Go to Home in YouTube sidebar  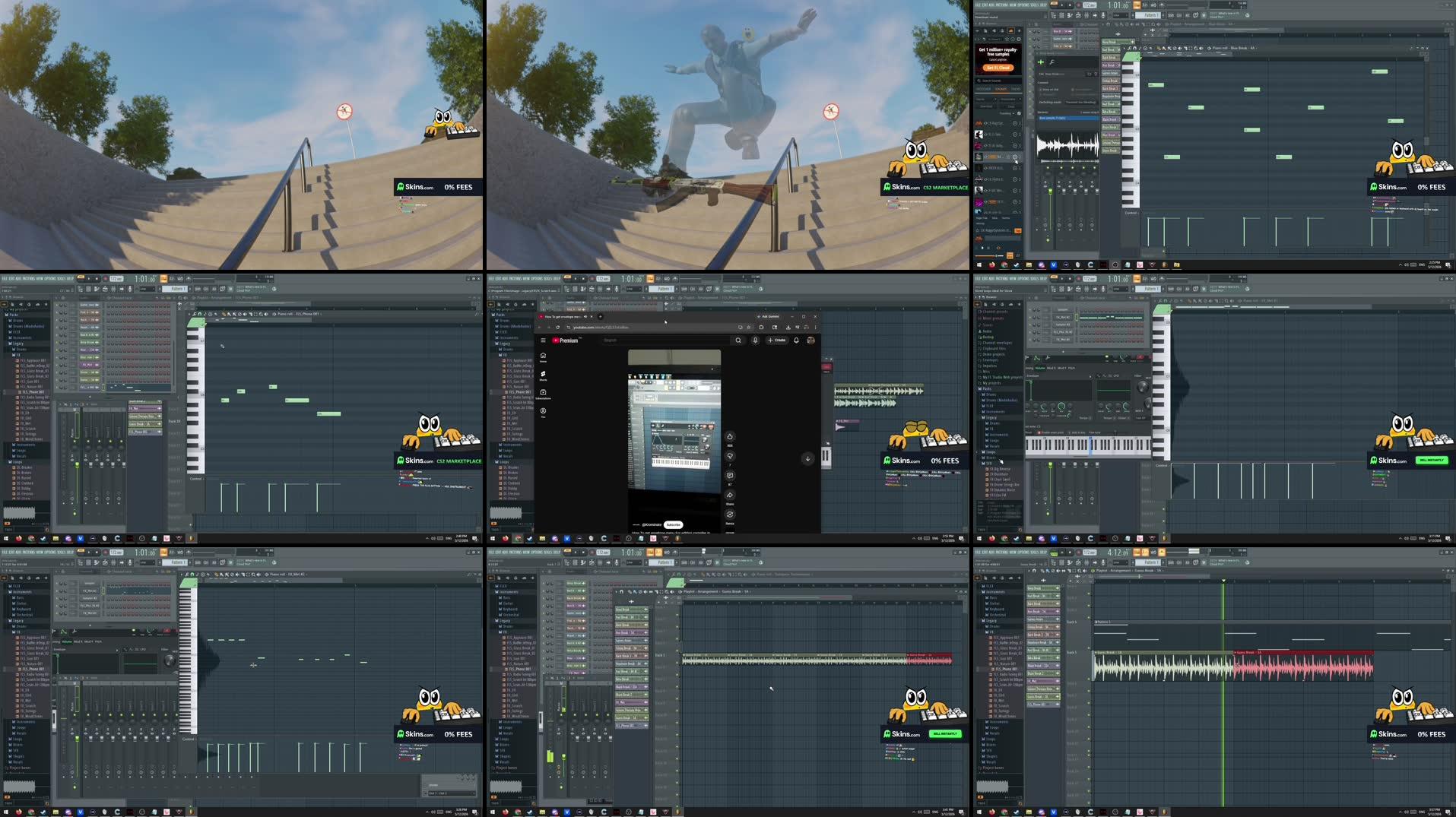pyautogui.click(x=543, y=356)
